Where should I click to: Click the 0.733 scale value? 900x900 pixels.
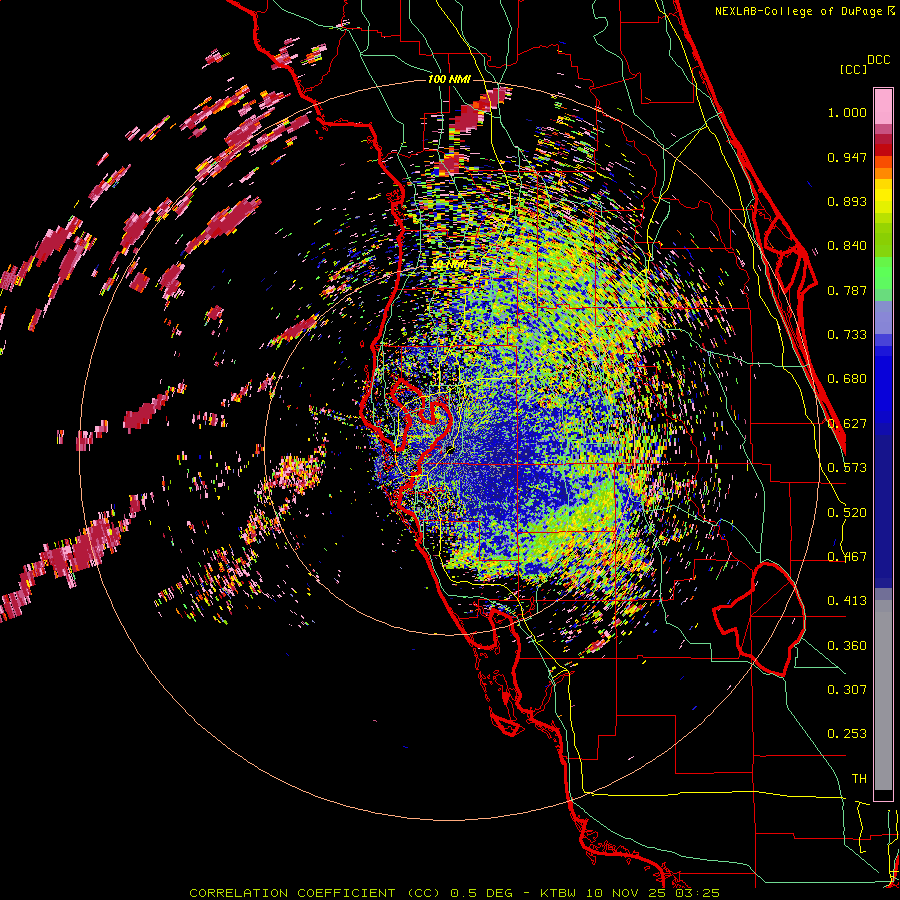[847, 335]
